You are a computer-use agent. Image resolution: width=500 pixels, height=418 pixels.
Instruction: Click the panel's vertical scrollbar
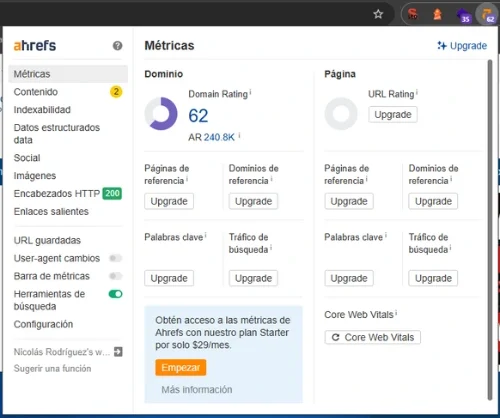click(490, 230)
